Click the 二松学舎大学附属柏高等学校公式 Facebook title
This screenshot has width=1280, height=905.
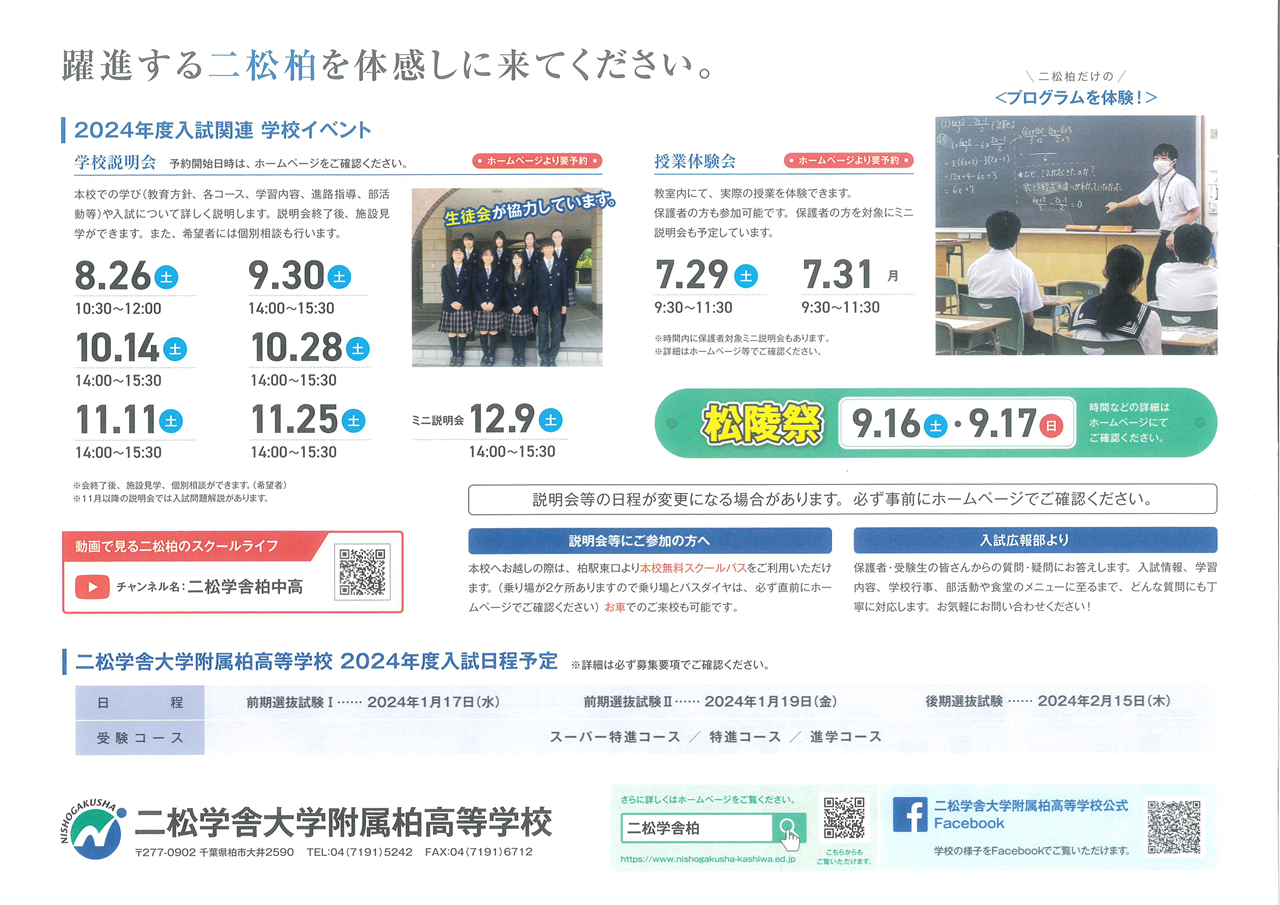[x=1031, y=814]
